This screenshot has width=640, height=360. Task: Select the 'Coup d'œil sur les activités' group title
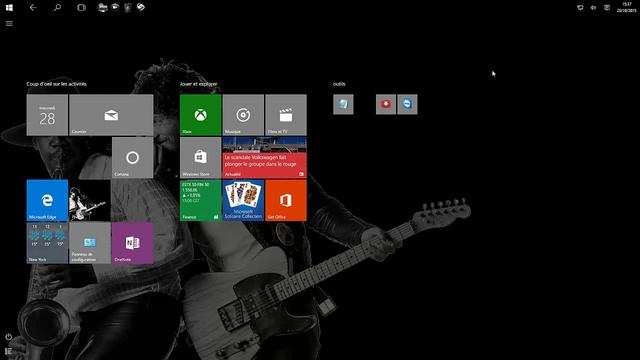56,84
